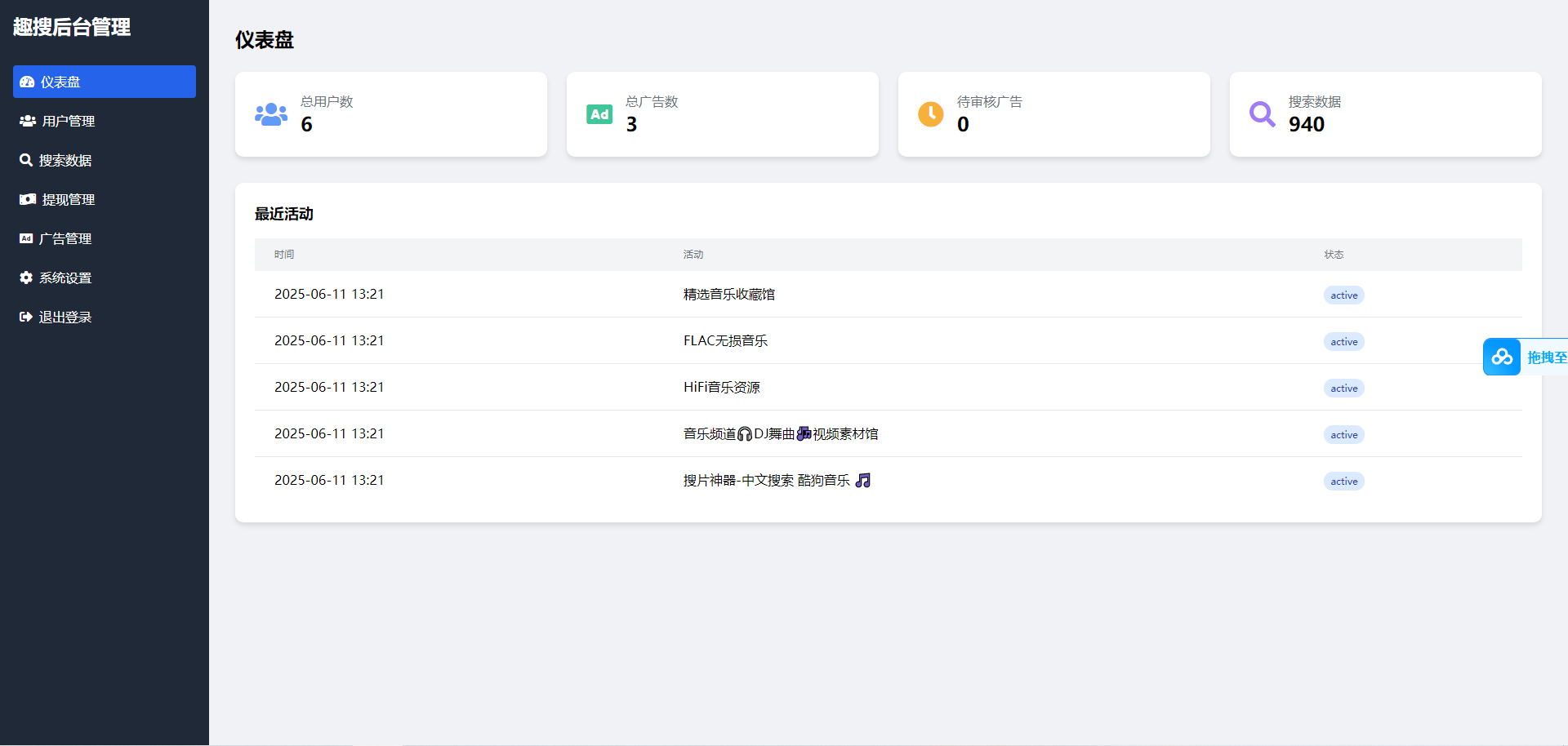This screenshot has width=1568, height=746.
Task: Click the orange clock icon for 待审核广告
Action: tap(930, 114)
